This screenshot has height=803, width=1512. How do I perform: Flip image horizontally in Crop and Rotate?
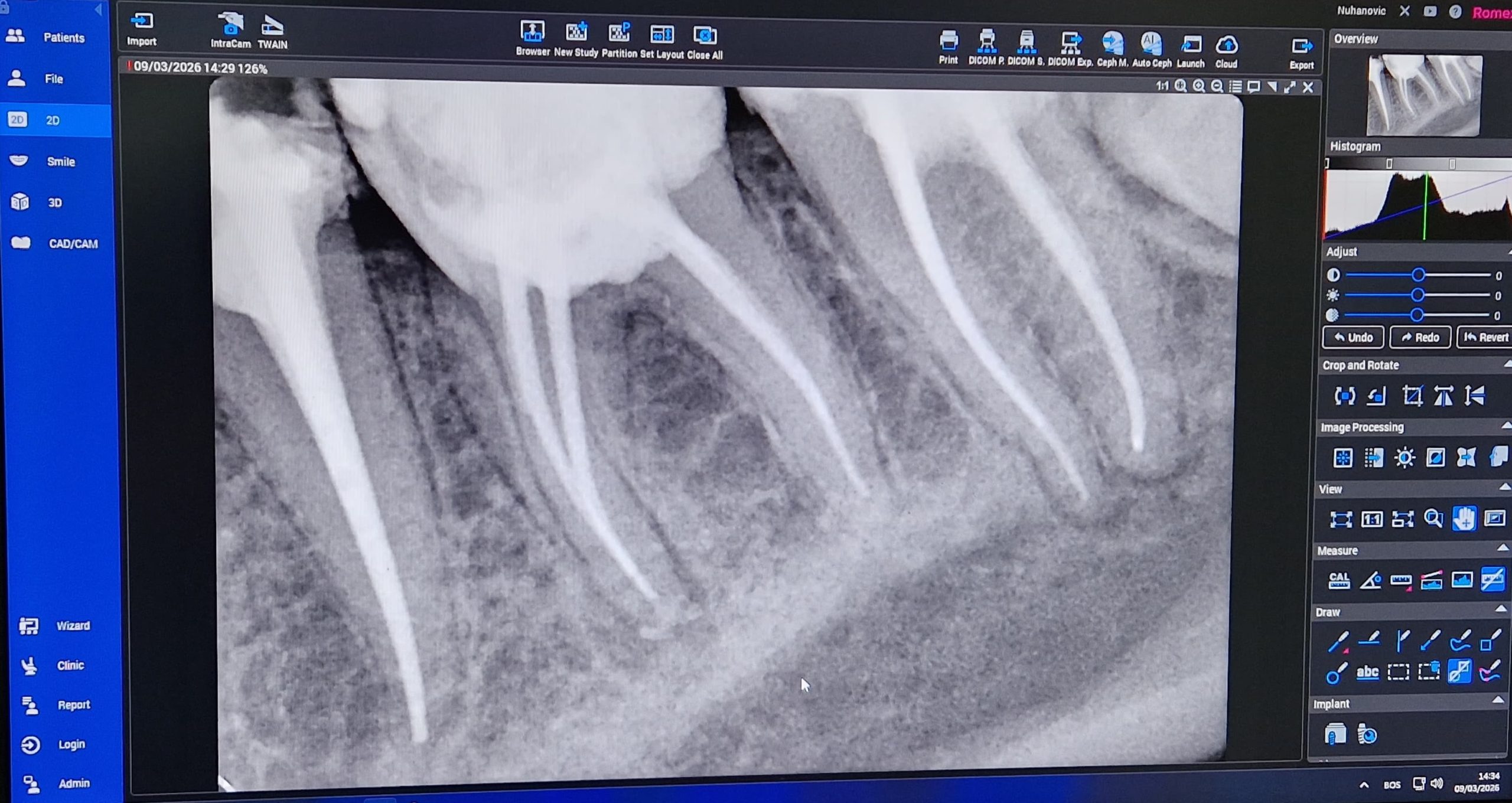(x=1443, y=396)
